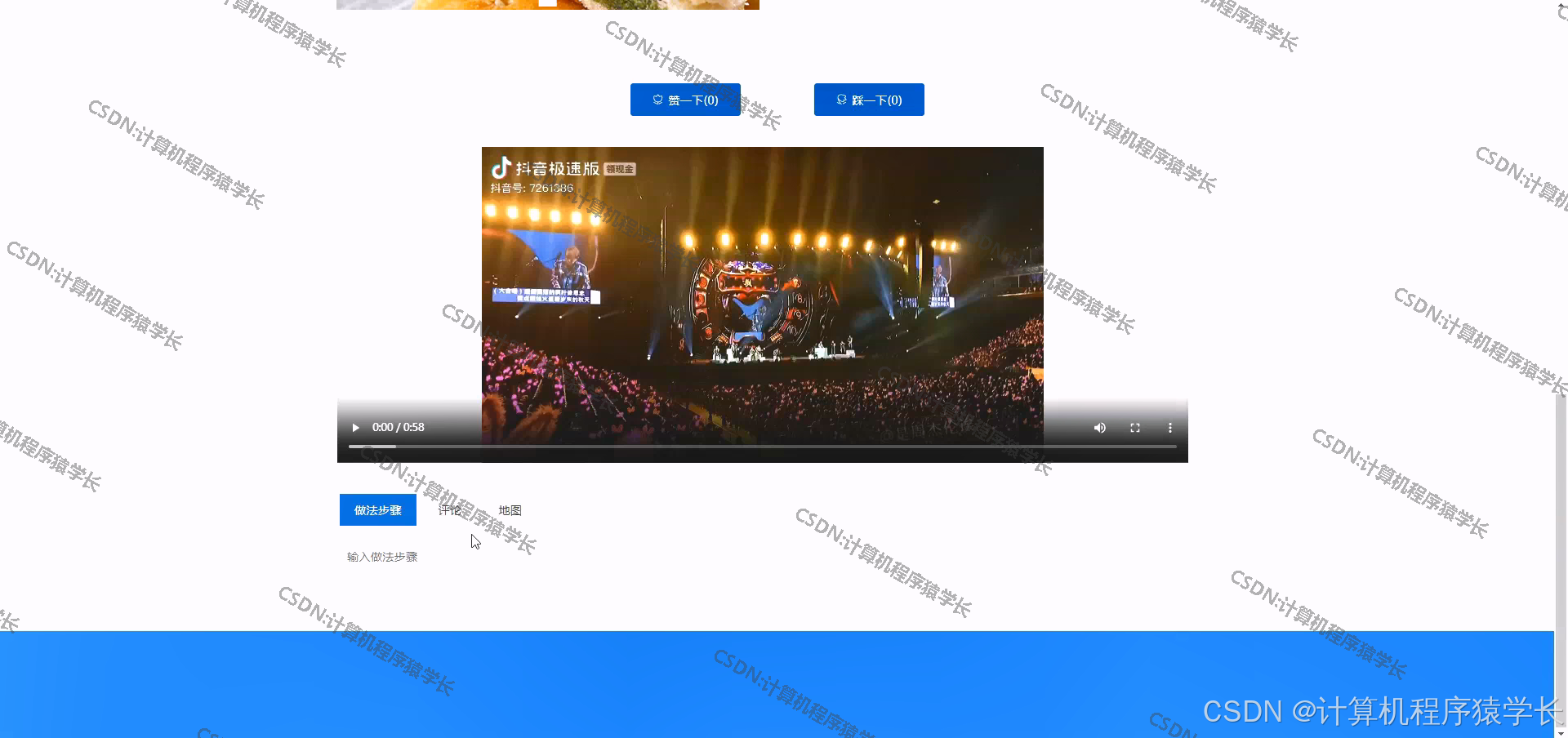Click the 0:00 / 0:58 time display
This screenshot has height=738, width=1568.
pos(399,427)
